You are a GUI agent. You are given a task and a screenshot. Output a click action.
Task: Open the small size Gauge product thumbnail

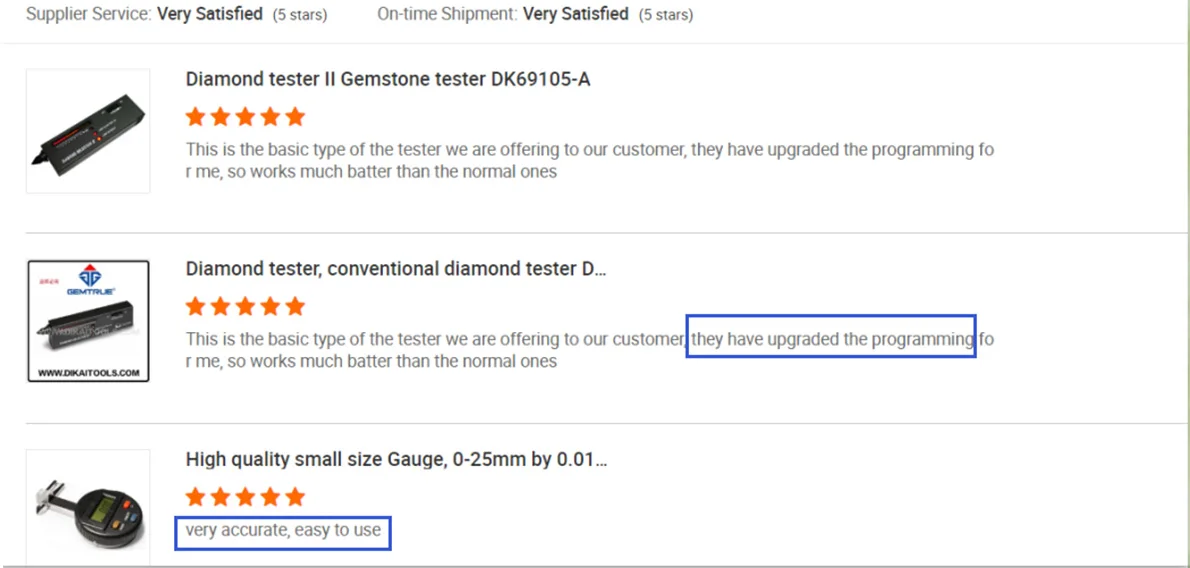88,507
